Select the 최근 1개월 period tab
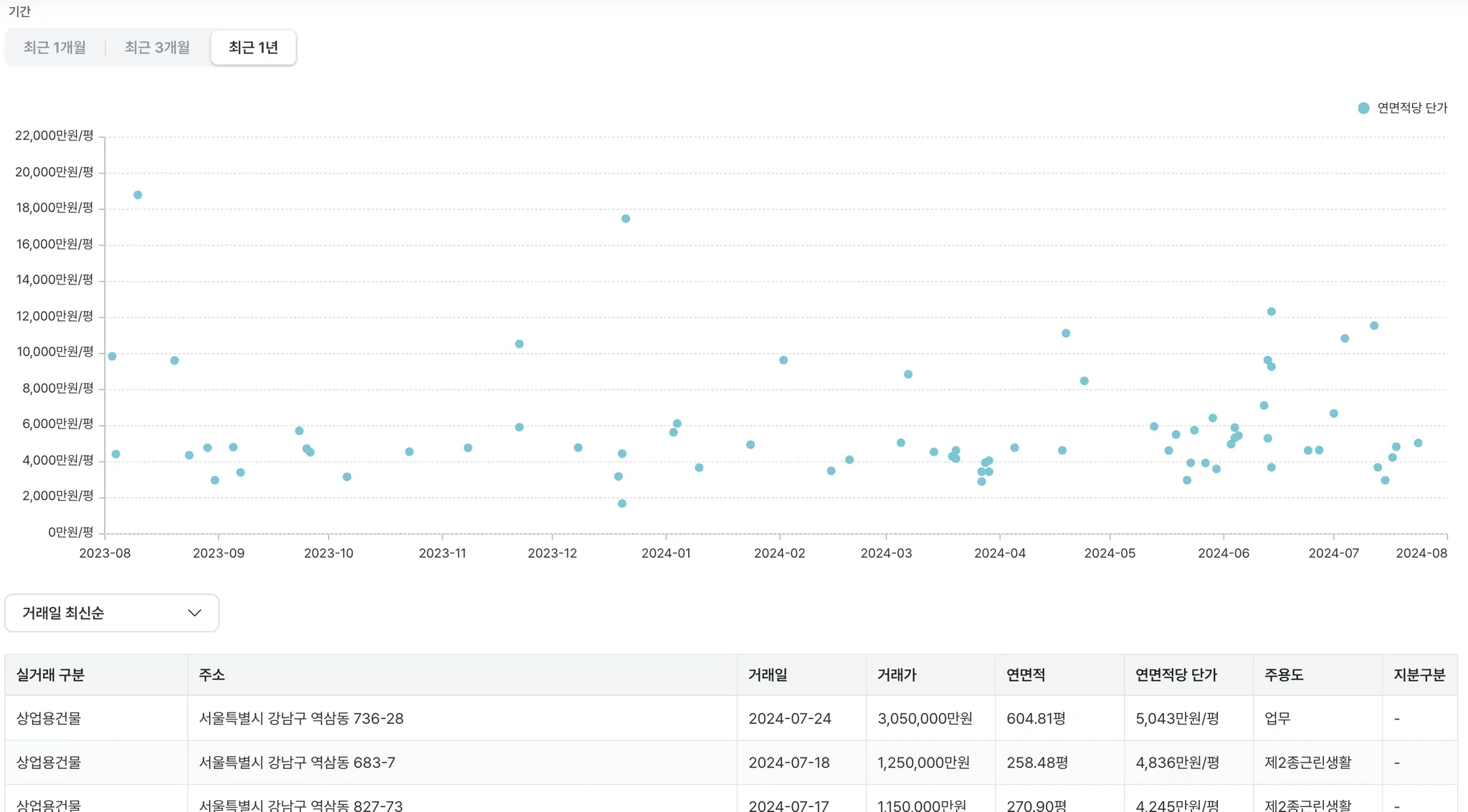Screen dimensions: 1468x812 (54, 47)
